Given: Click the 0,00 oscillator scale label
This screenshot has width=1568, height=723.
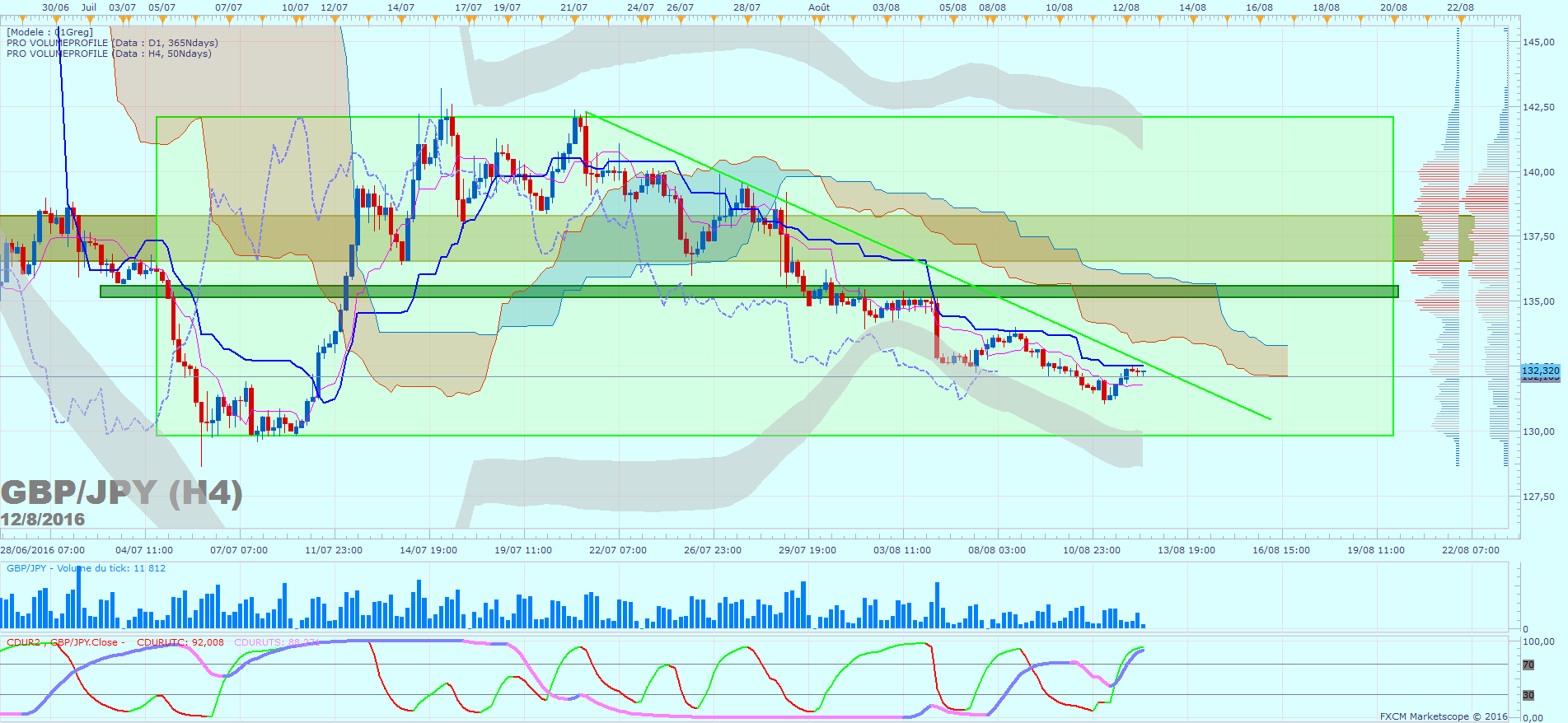Looking at the screenshot, I should click(x=1533, y=718).
